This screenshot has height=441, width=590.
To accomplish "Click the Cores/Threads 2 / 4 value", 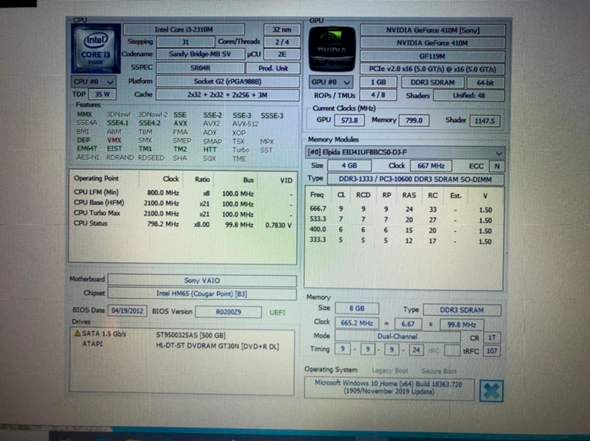I will point(282,42).
